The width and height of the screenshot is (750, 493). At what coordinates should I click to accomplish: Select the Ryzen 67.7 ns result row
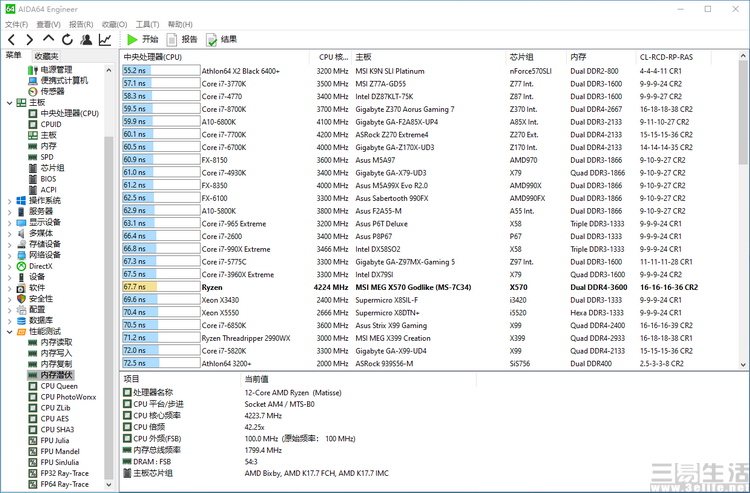[429, 287]
